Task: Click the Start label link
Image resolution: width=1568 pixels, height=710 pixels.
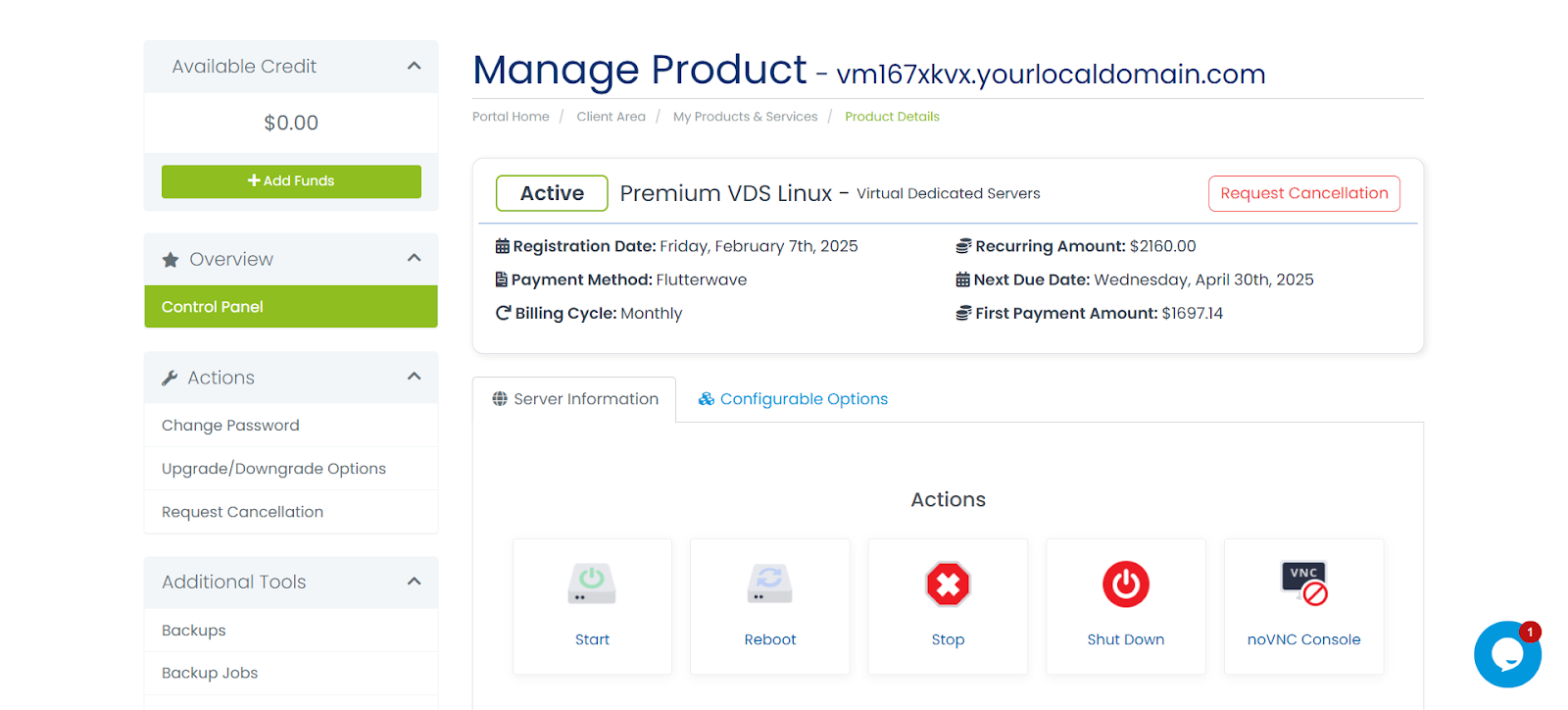Action: [592, 639]
